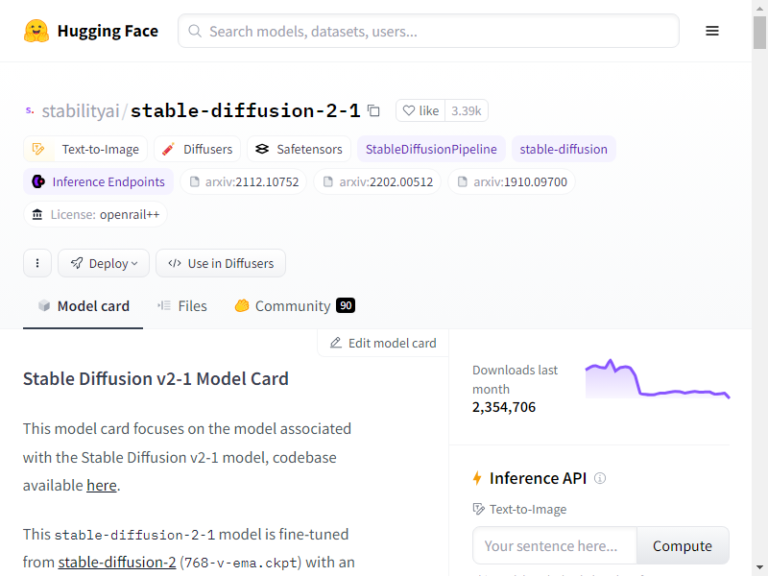This screenshot has height=576, width=768.
Task: Click the scrollbar up arrow
Action: click(760, 7)
